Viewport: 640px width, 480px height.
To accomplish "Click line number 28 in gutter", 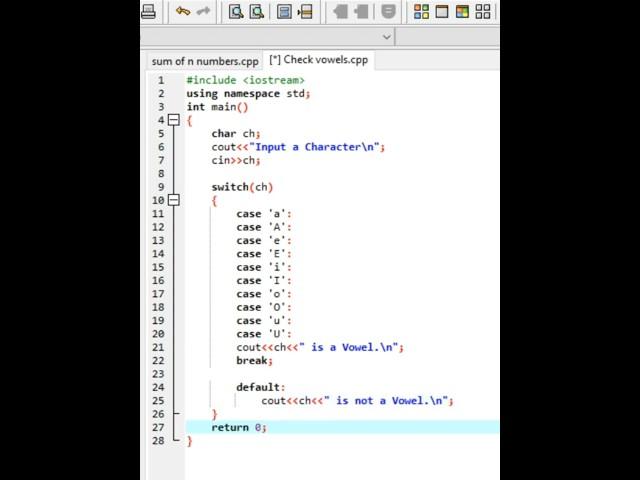I will click(x=158, y=441).
